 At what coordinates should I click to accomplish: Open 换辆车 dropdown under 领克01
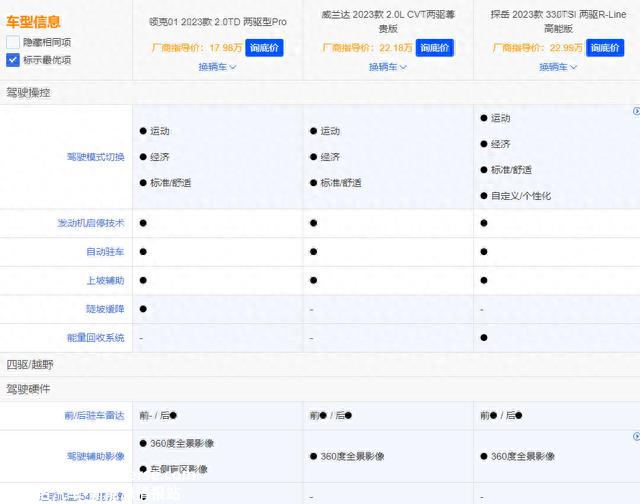(217, 67)
